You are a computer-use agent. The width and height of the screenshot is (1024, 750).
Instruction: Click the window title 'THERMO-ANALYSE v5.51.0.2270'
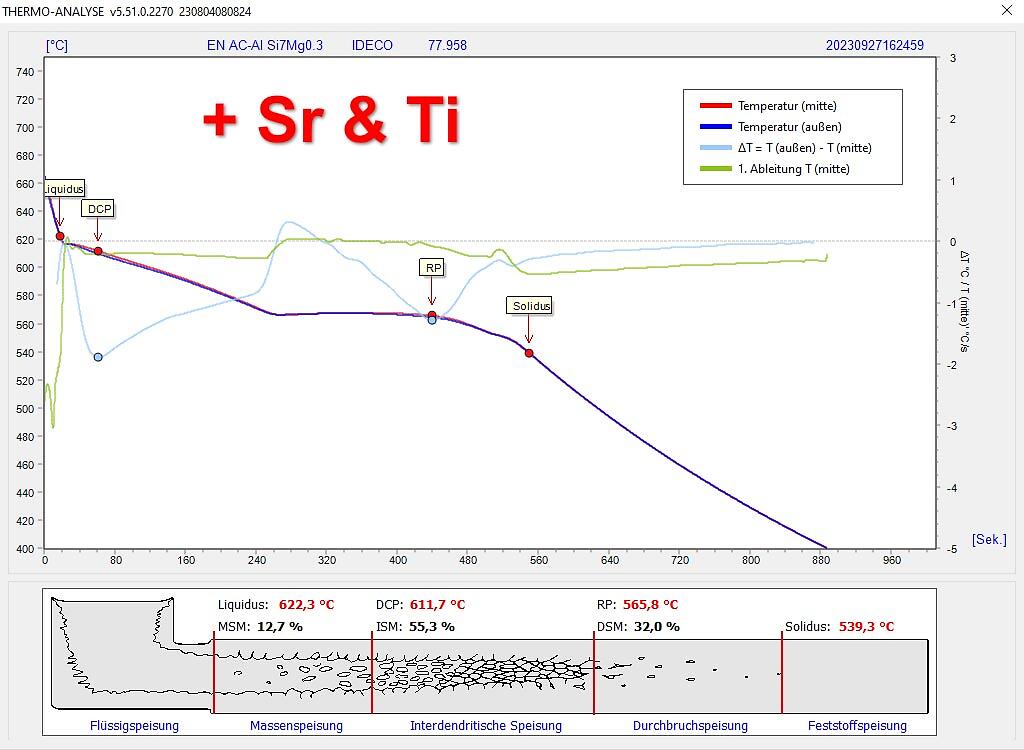tap(88, 12)
